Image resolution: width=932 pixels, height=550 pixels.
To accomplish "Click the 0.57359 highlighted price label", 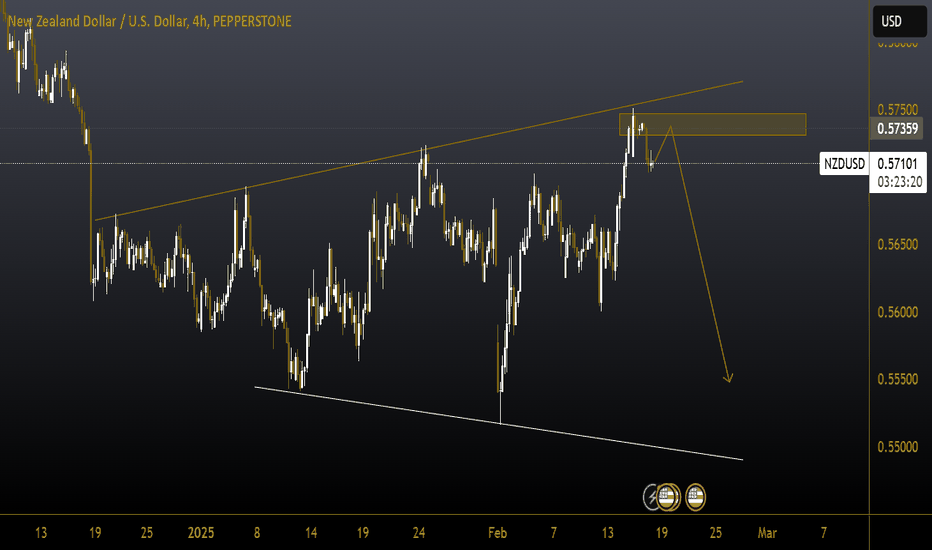I will click(898, 128).
